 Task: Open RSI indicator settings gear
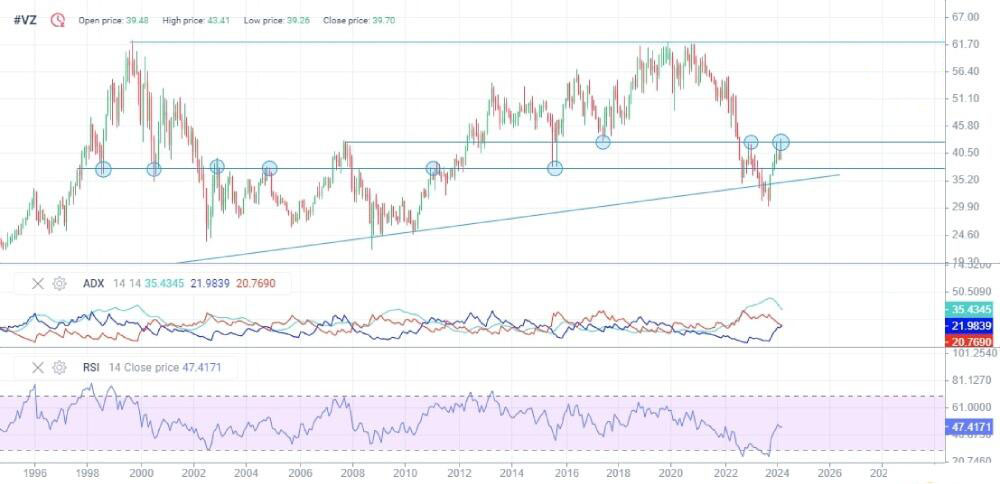[59, 367]
